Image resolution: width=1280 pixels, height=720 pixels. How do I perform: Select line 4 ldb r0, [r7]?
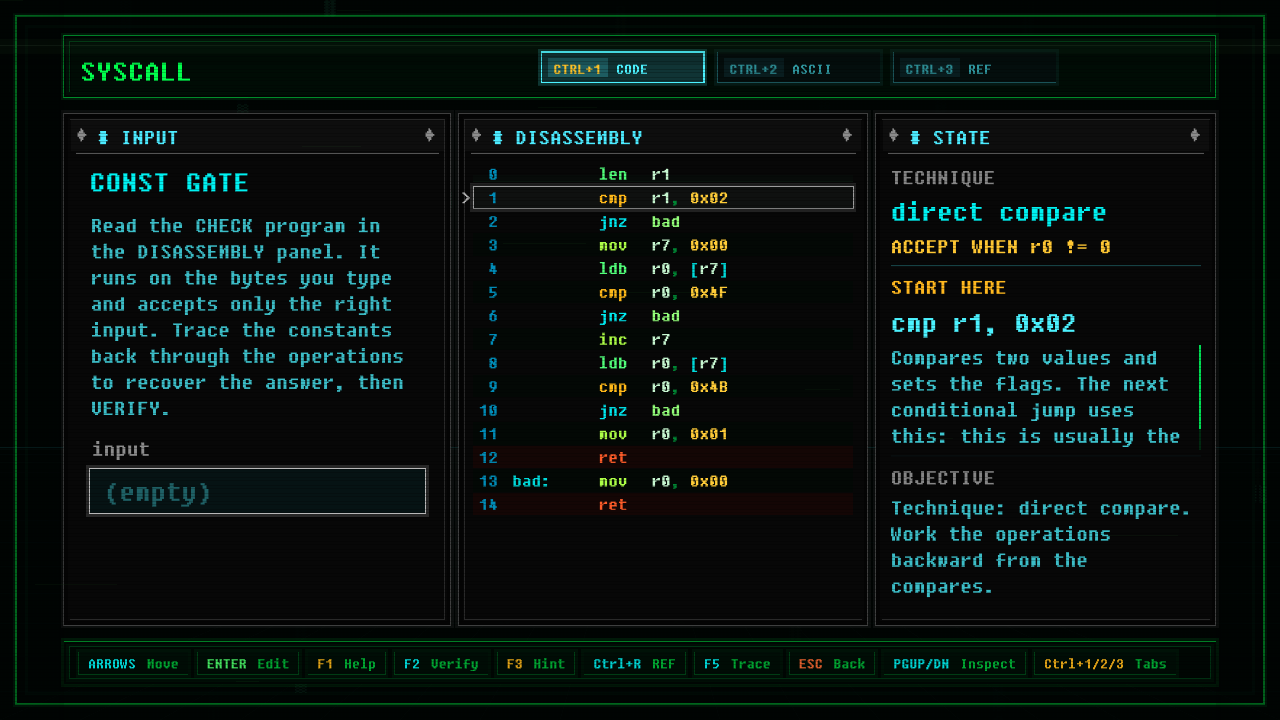663,269
